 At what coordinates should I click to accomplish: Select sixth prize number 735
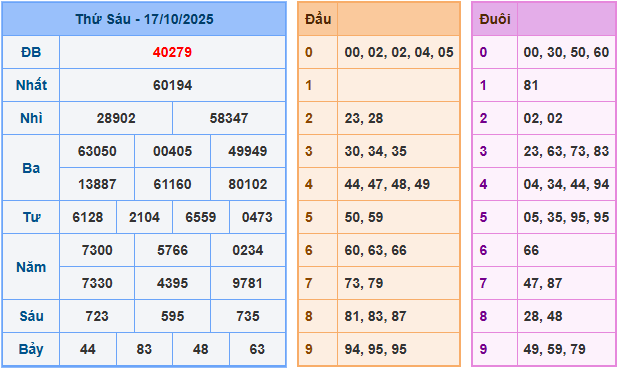(x=248, y=316)
